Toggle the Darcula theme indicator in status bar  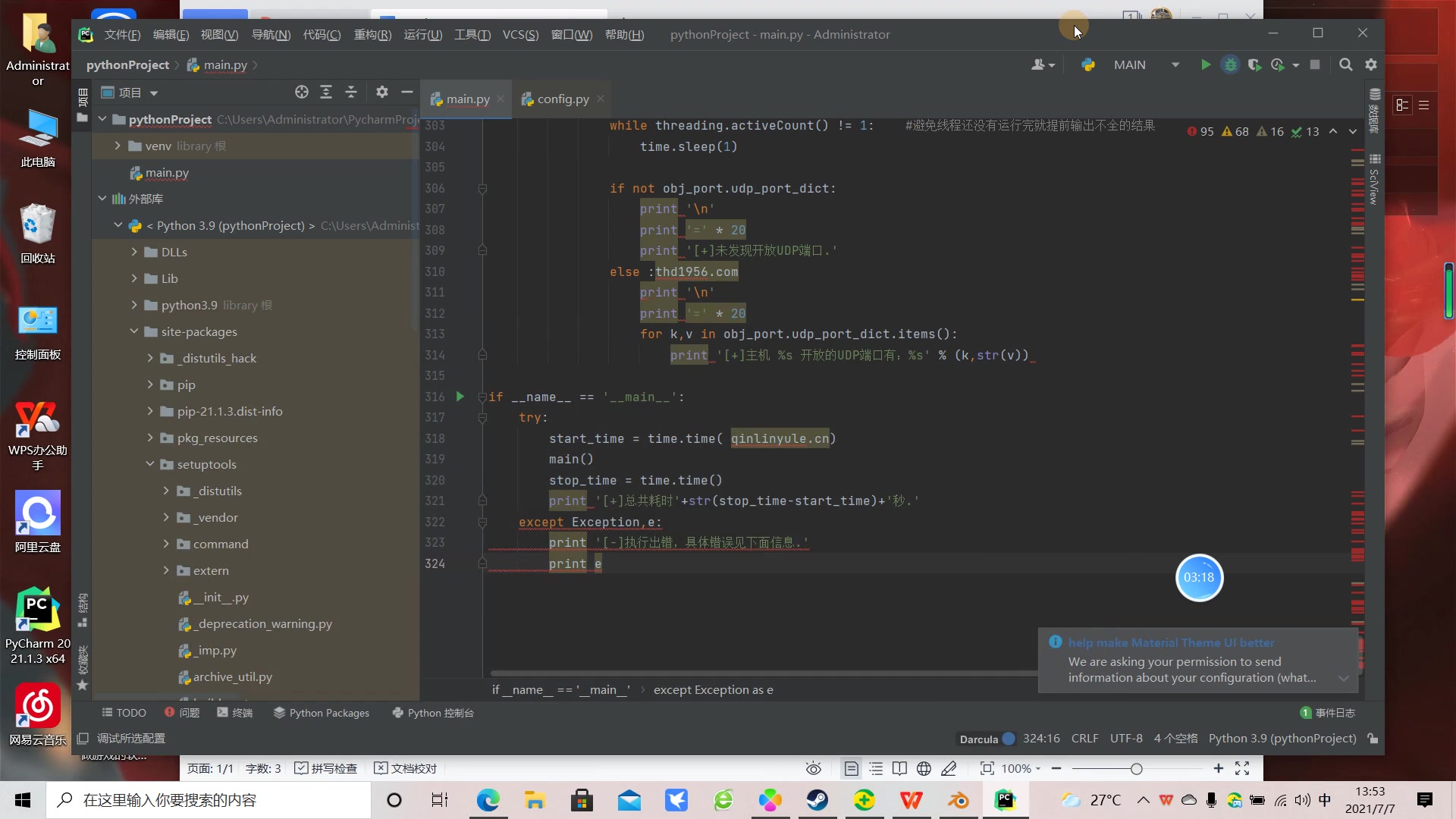point(987,739)
